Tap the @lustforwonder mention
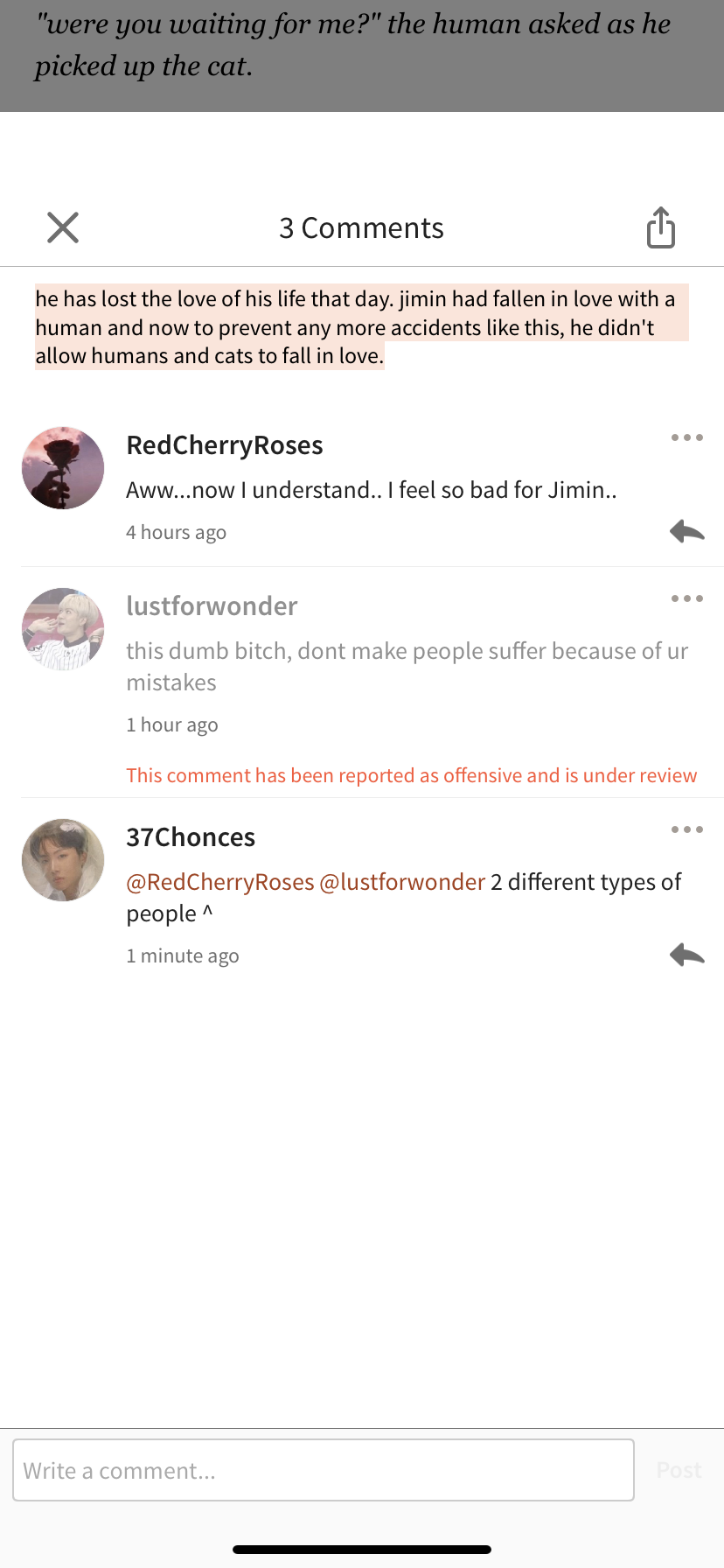The height and width of the screenshot is (1568, 724). tap(402, 882)
